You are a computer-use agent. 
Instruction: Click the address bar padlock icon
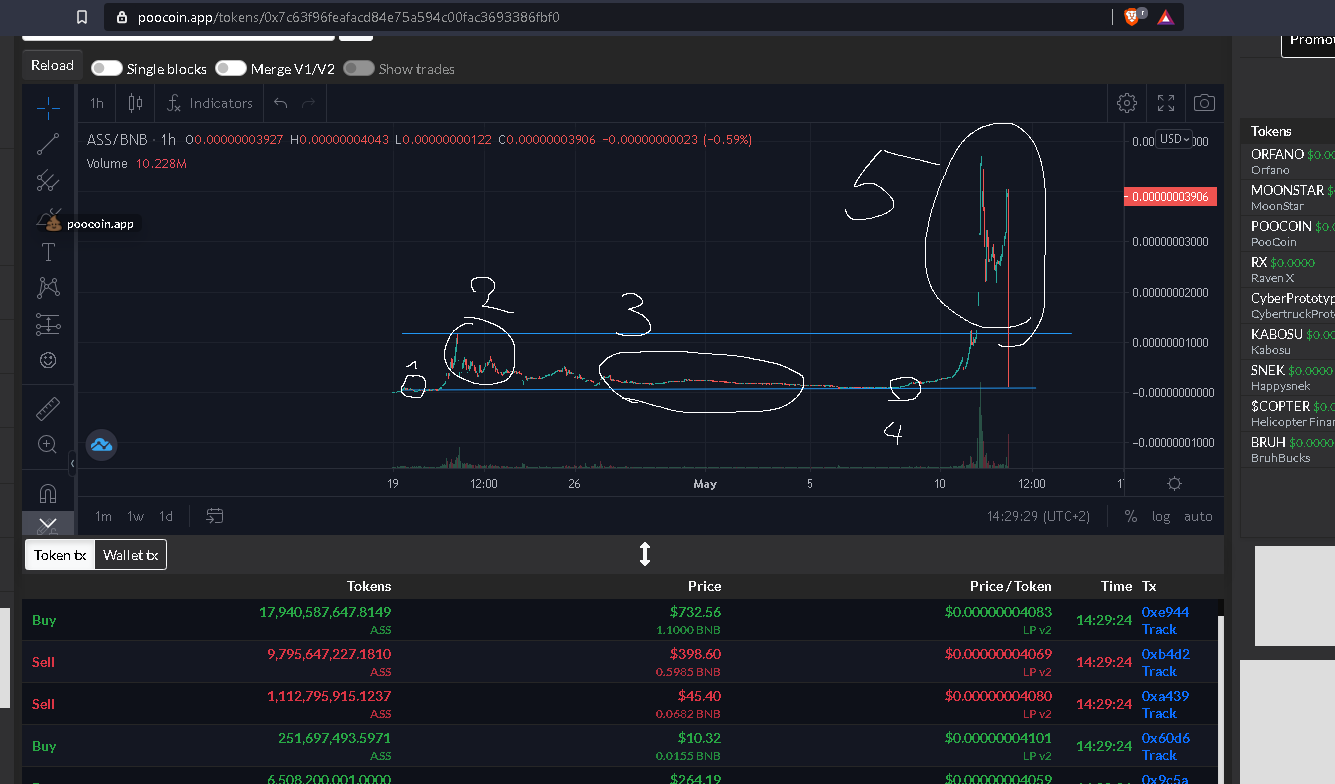click(x=122, y=17)
